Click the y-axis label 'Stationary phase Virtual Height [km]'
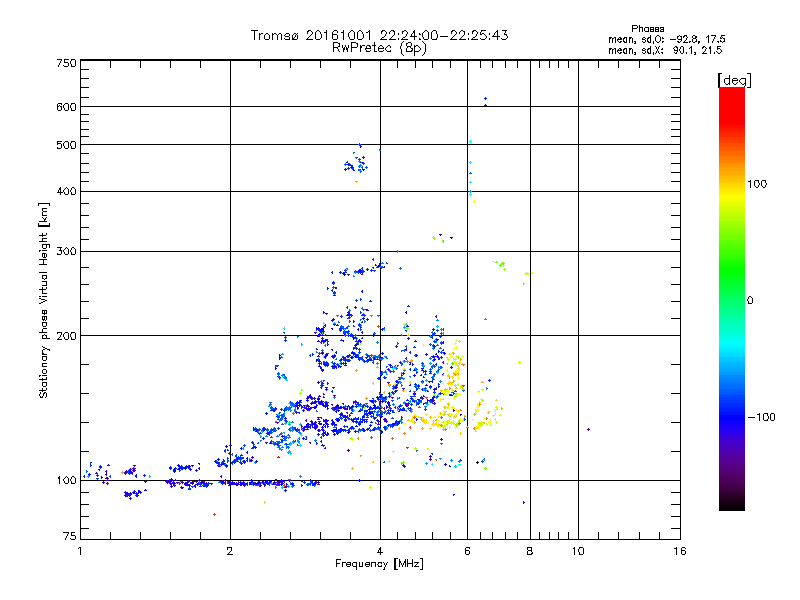Image resolution: width=800 pixels, height=600 pixels. [x=43, y=301]
